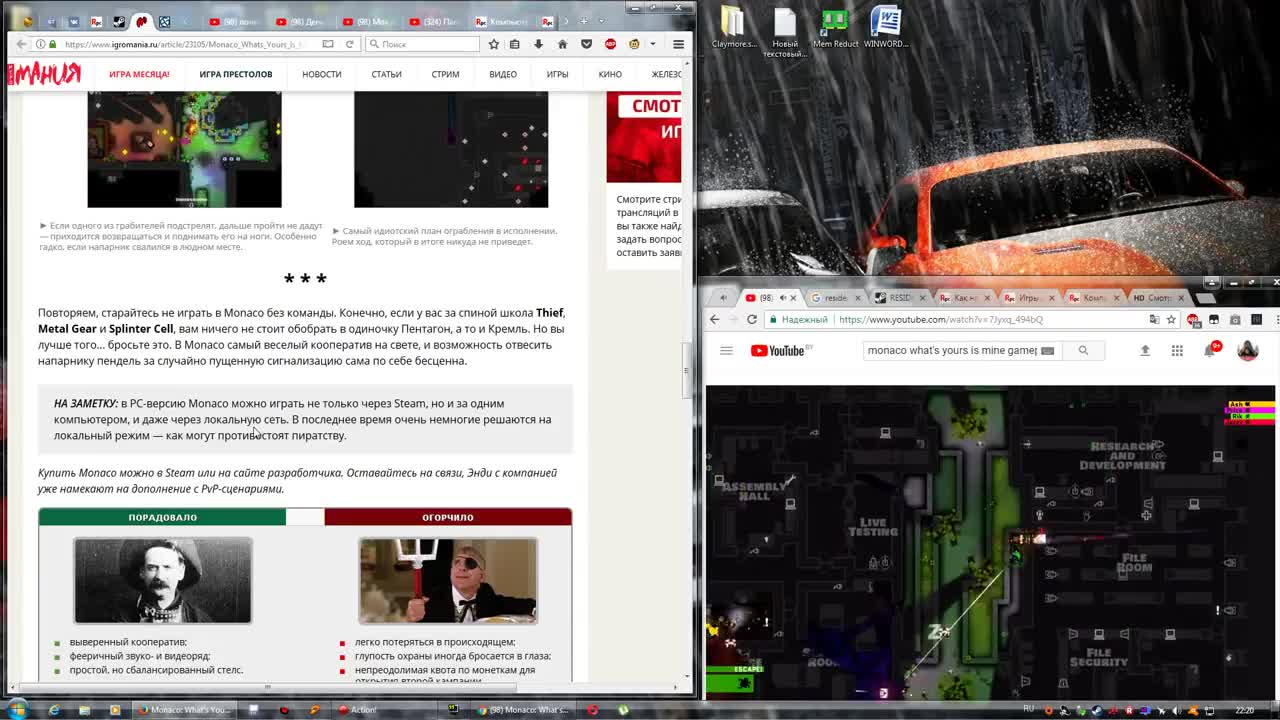Click the Игромания site logo

point(44,74)
